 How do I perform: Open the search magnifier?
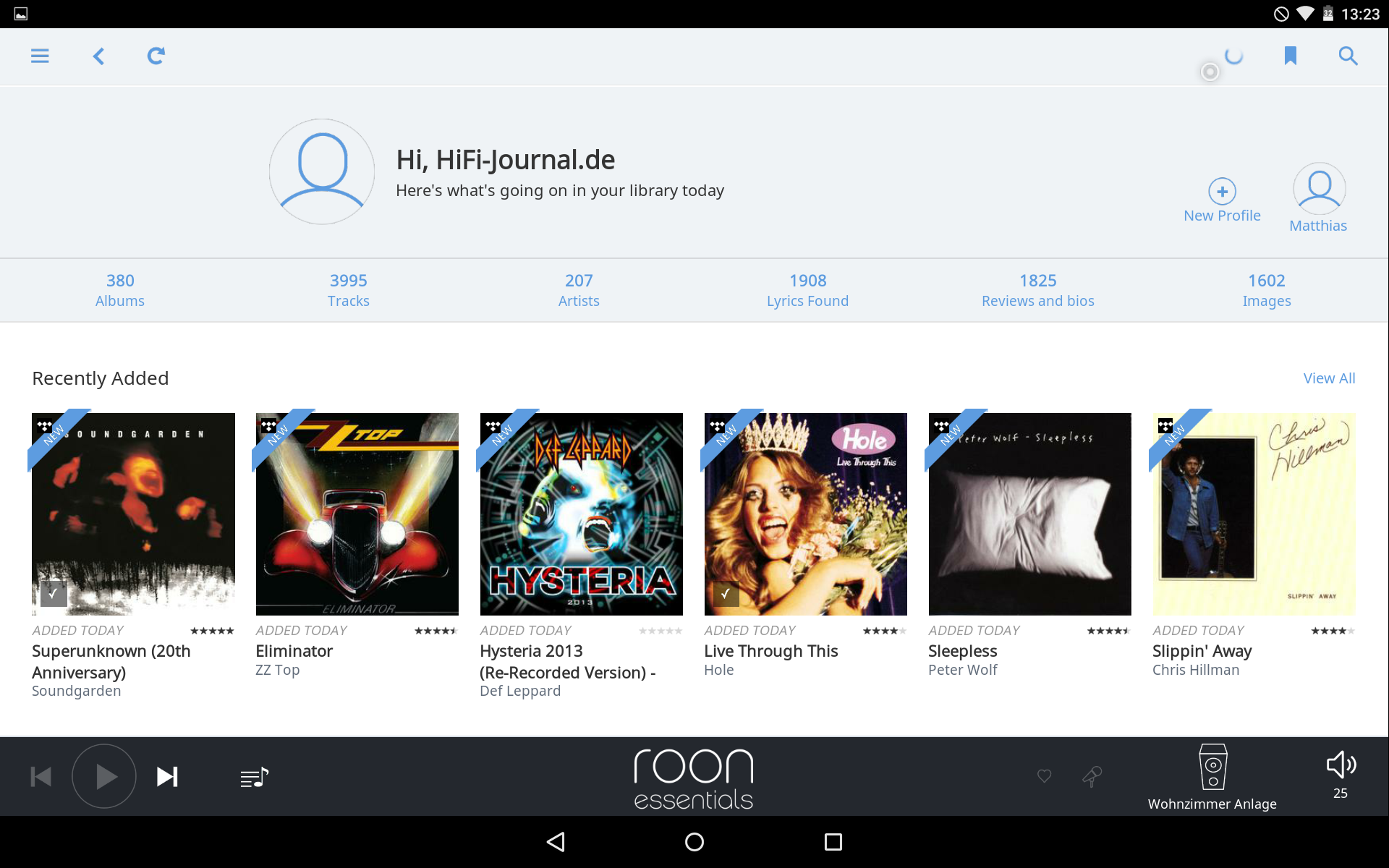click(x=1348, y=56)
